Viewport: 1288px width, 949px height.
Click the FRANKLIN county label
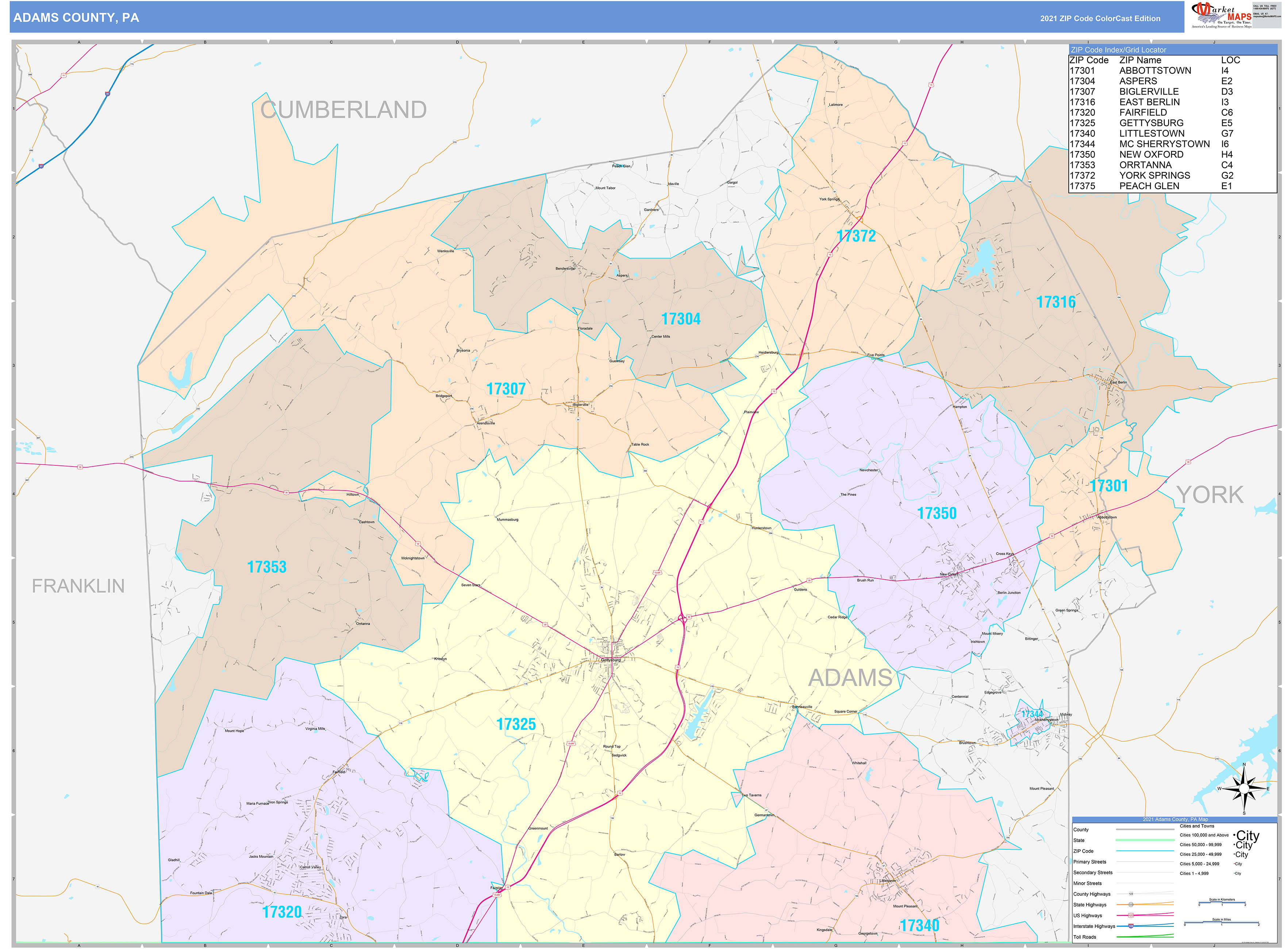[78, 586]
